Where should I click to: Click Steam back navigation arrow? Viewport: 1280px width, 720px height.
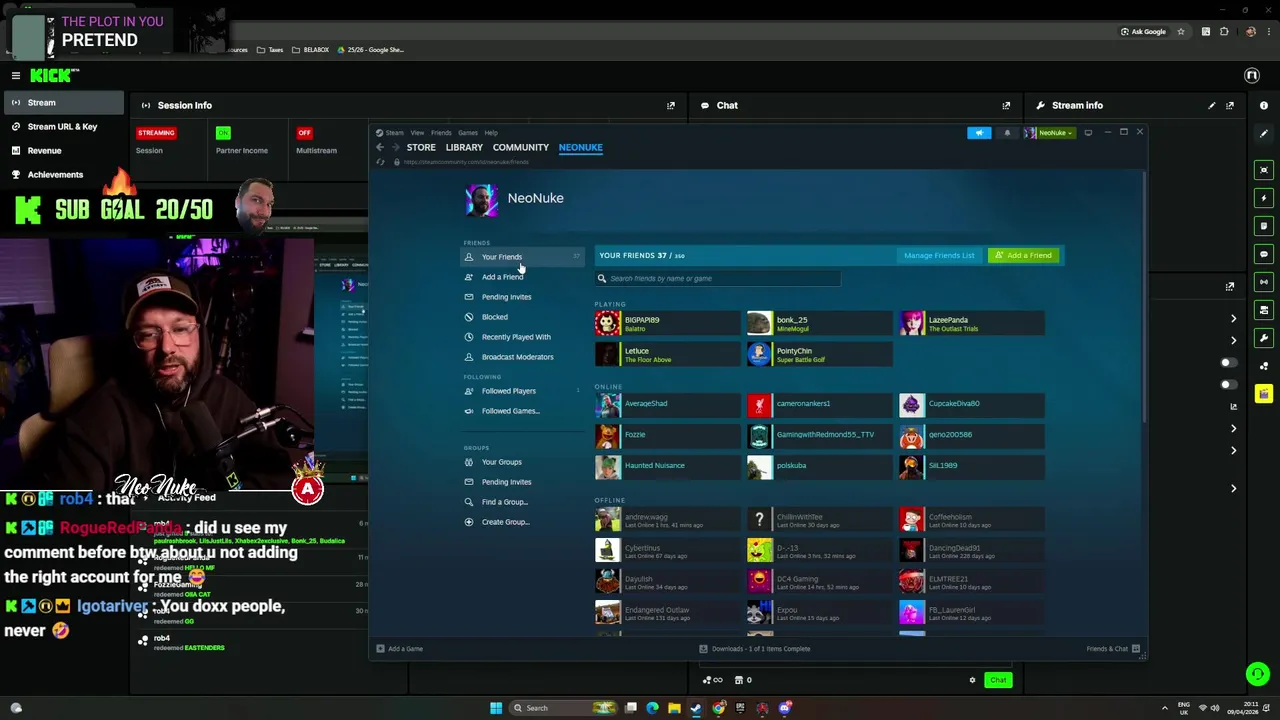point(380,147)
